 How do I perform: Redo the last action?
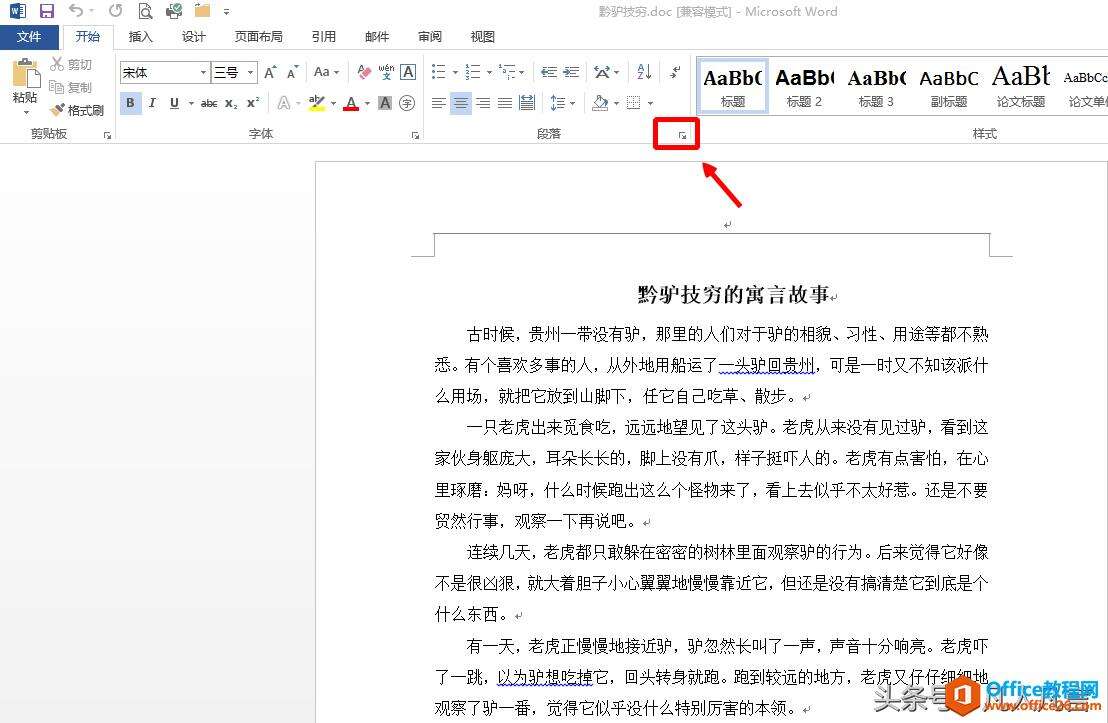115,11
